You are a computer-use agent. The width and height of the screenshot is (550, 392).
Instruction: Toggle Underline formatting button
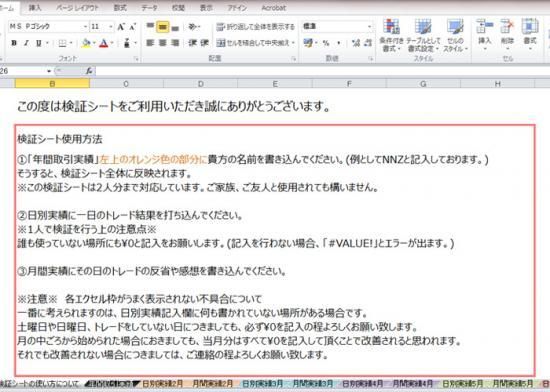(38, 43)
